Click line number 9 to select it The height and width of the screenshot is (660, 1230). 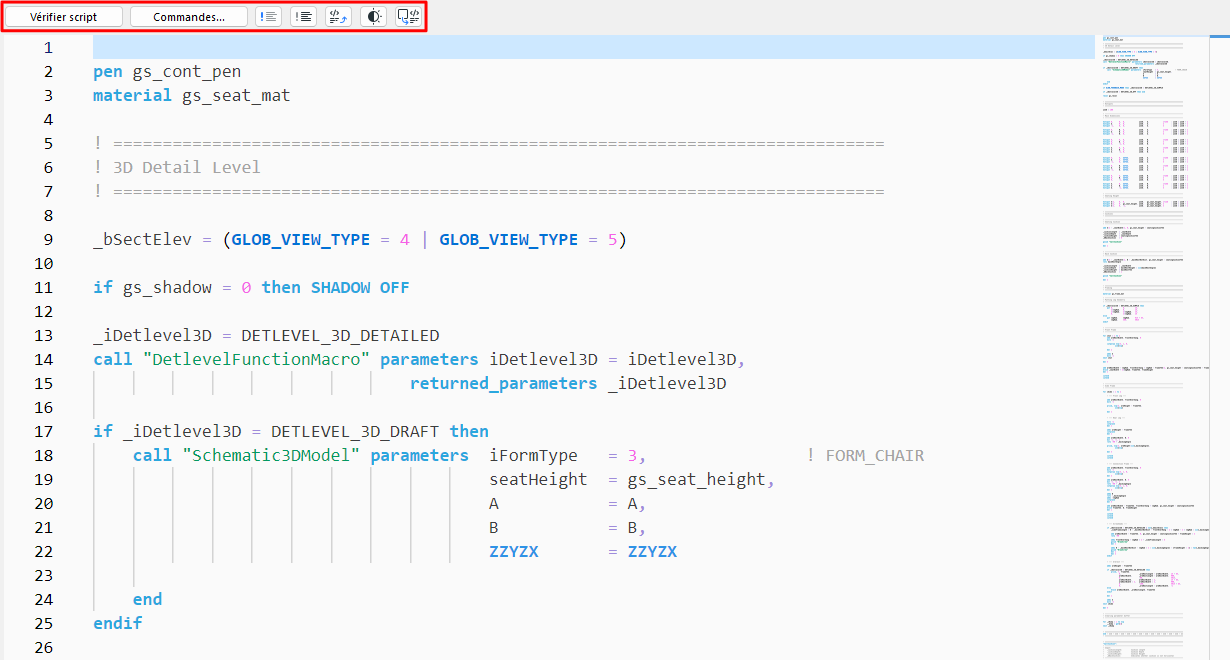(43, 239)
